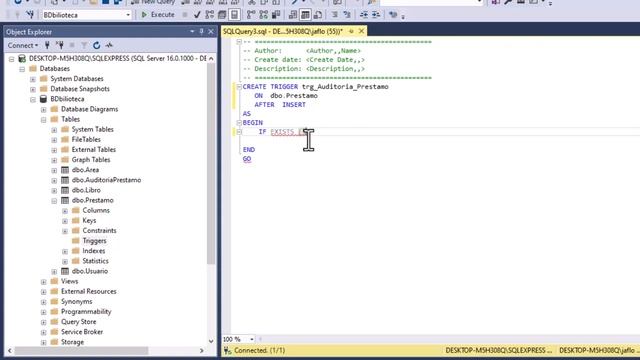Toggle the Object Explorer auto-hide pin
640x360 pixels.
(201, 31)
